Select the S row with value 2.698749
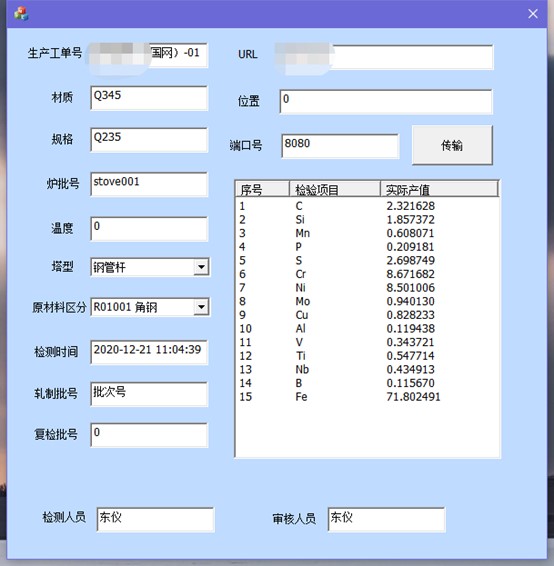The height and width of the screenshot is (566, 554). [367, 261]
